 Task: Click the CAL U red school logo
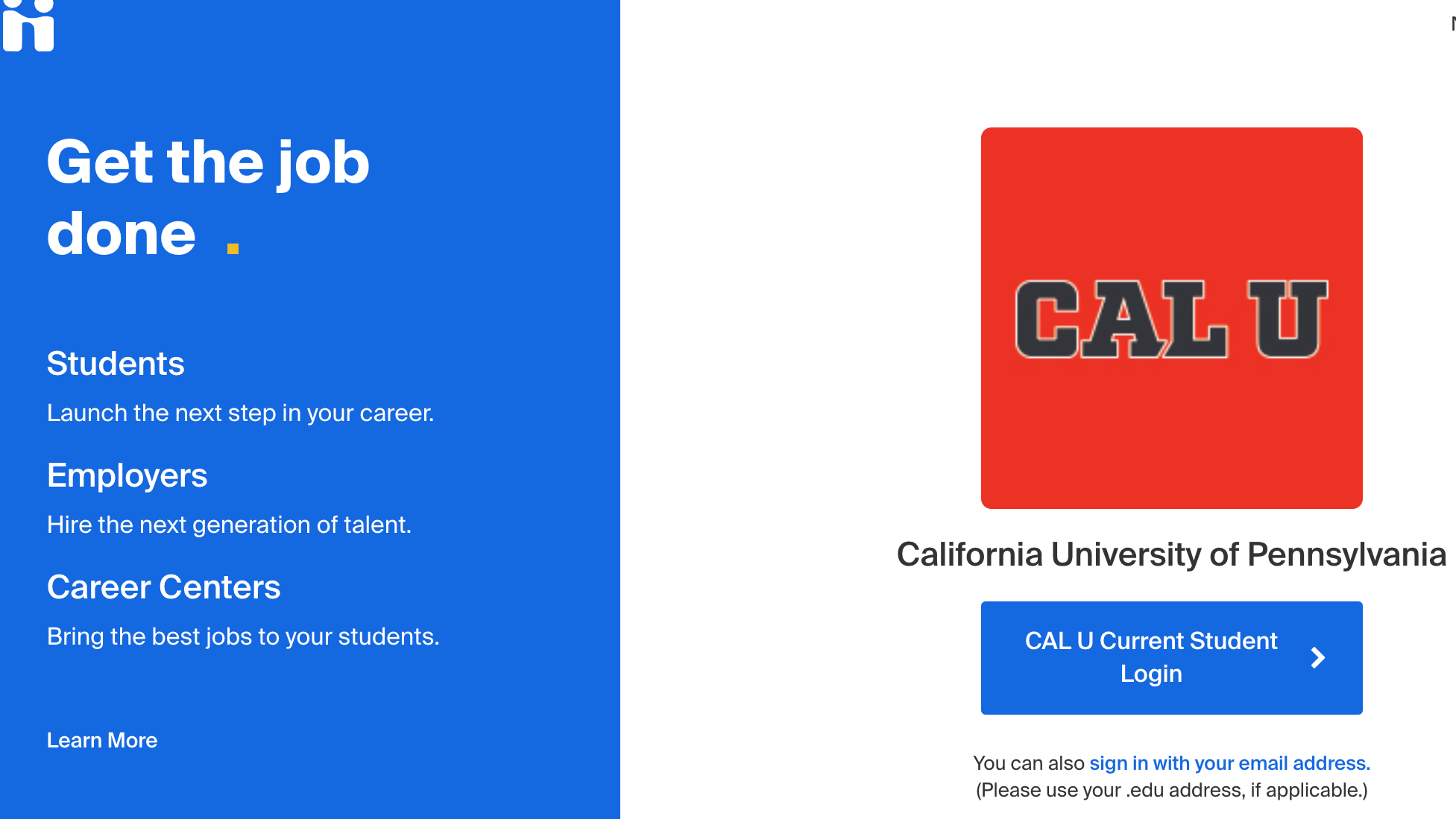(x=1171, y=318)
